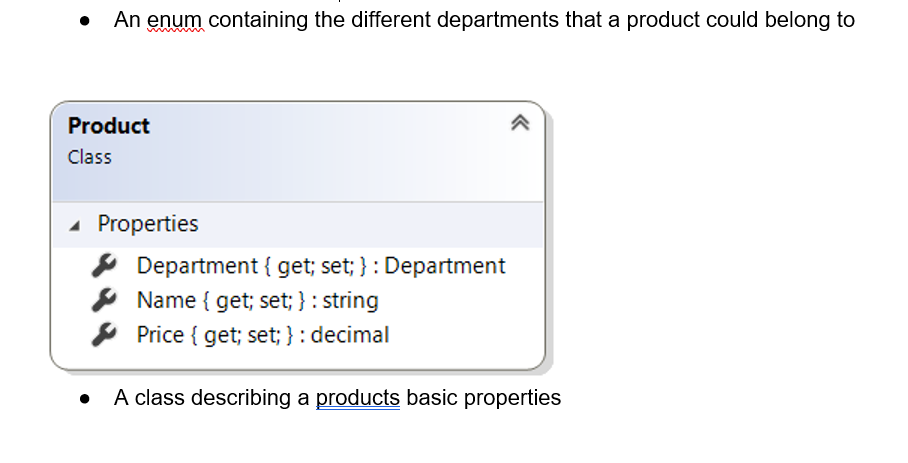Click the word departments in first sentence
The width and height of the screenshot is (908, 463).
(x=497, y=20)
